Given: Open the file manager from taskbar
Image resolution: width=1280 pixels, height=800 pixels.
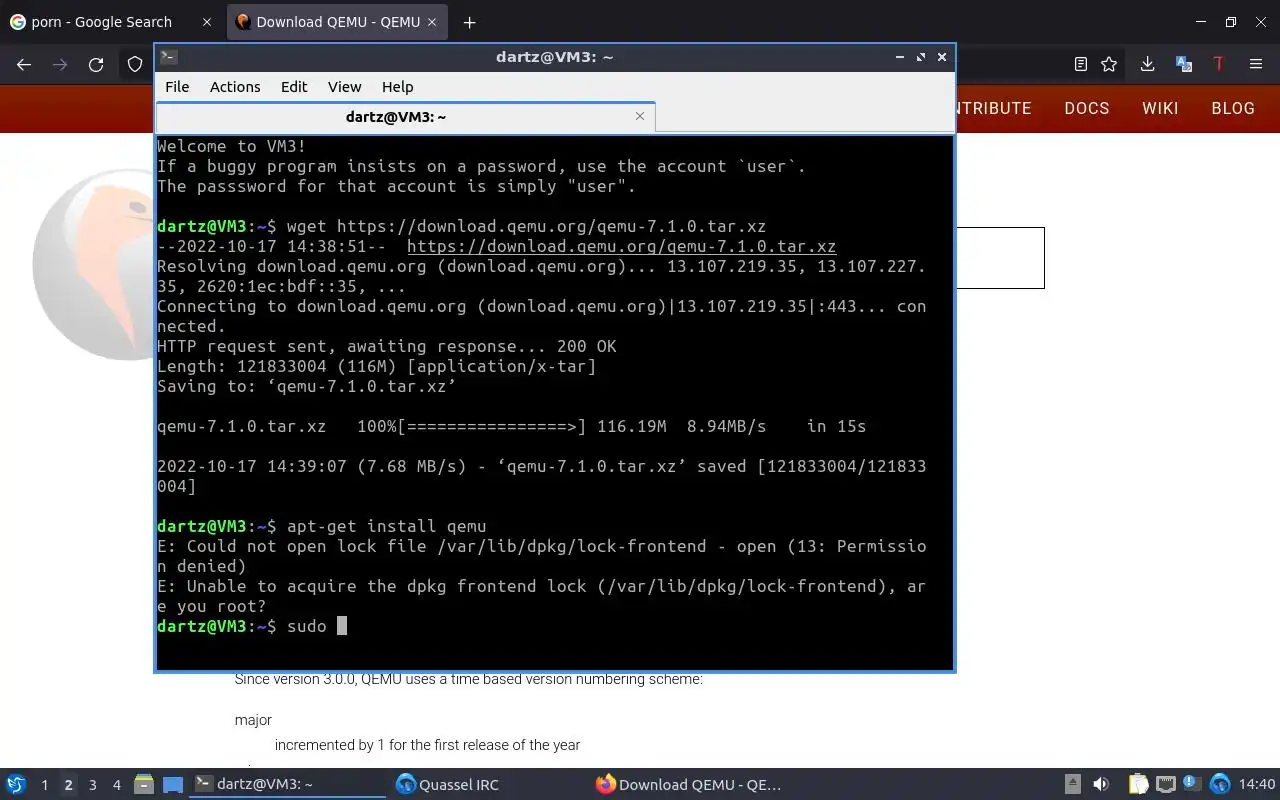Looking at the screenshot, I should point(143,785).
